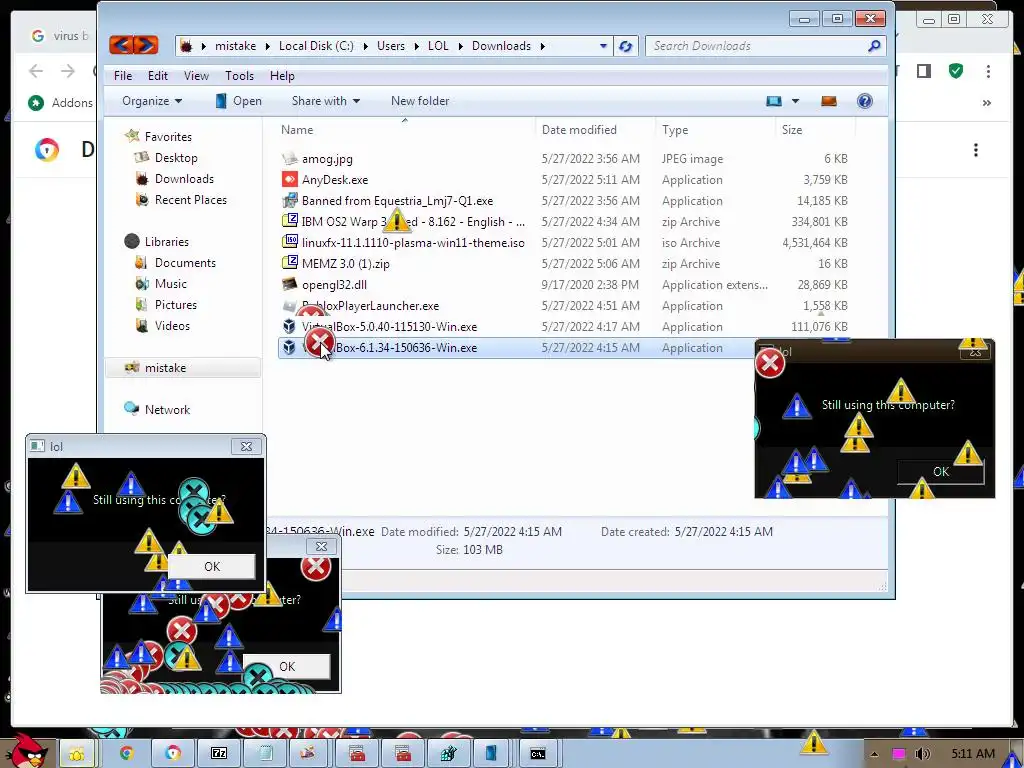Select IBM OS2 Warp zip archive icon
Screen dimensions: 1024x768
coord(289,221)
